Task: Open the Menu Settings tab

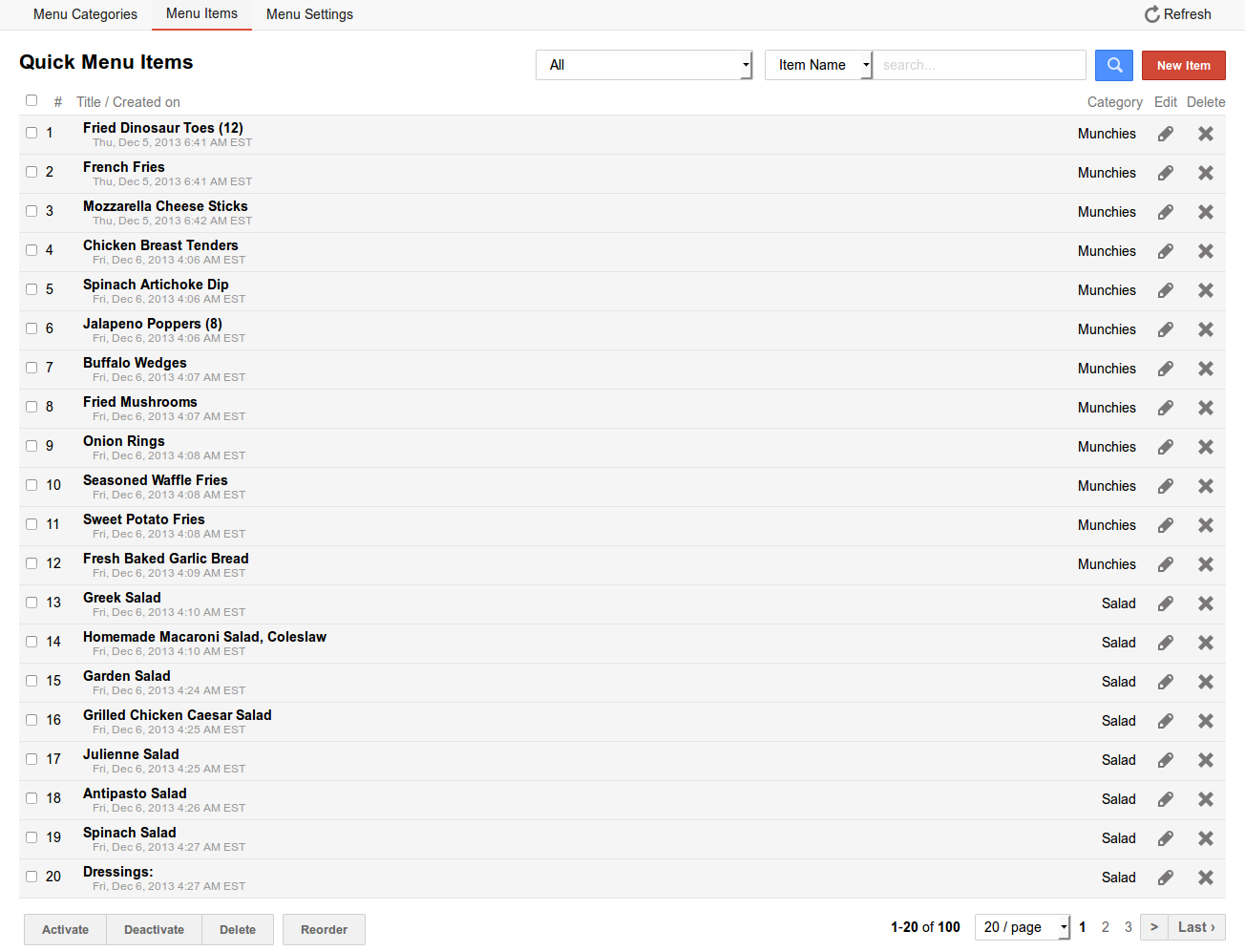Action: click(309, 14)
